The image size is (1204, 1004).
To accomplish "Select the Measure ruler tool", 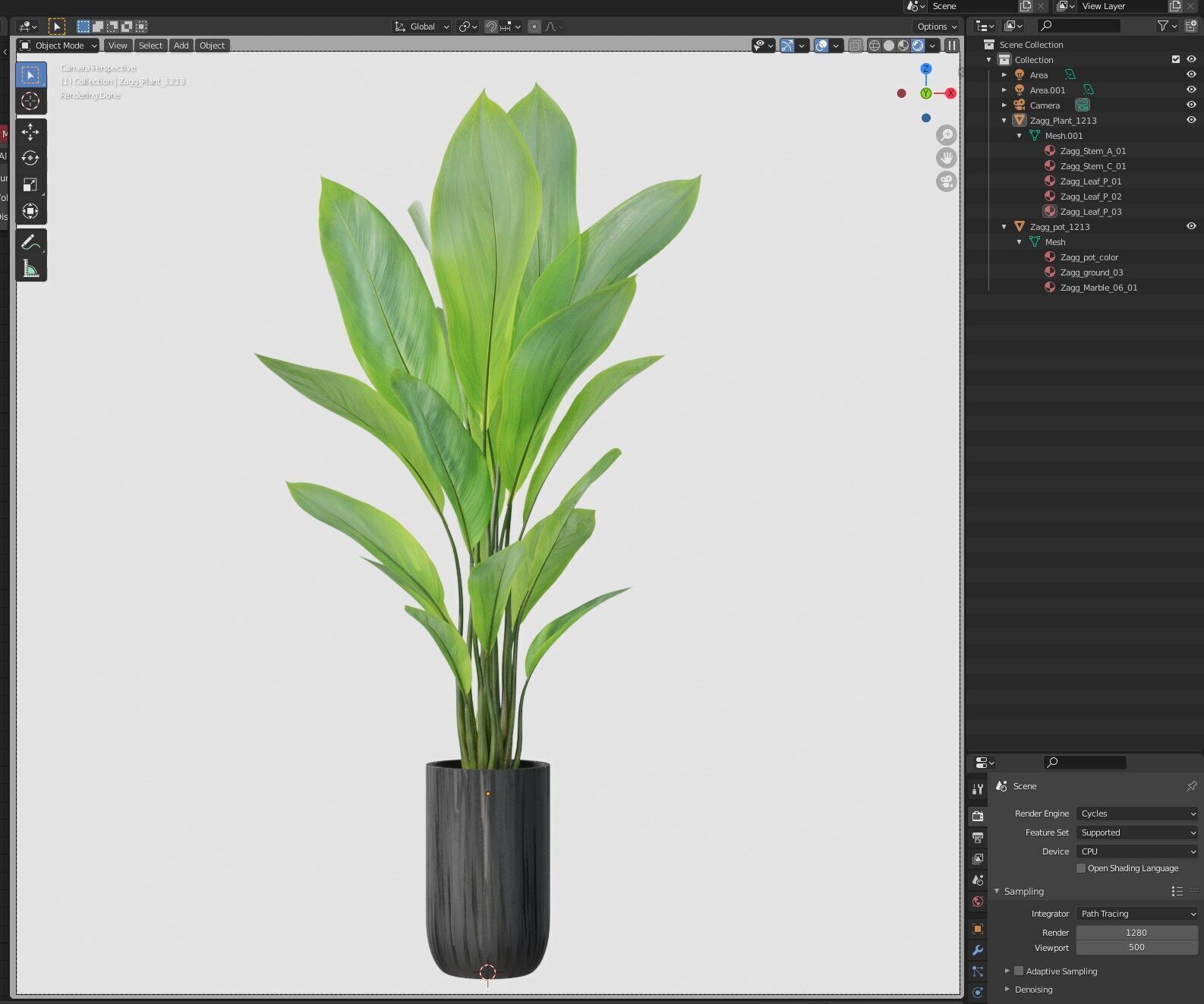I will (x=30, y=269).
